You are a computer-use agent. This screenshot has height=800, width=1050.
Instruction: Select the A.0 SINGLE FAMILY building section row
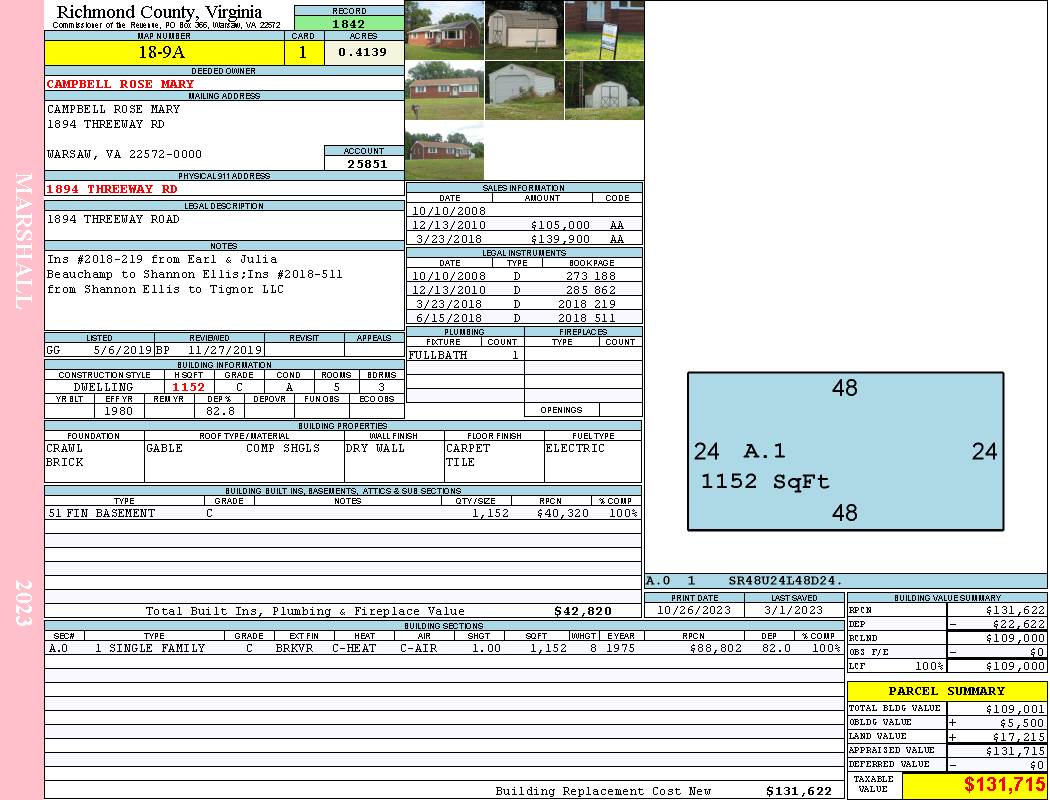(443, 648)
